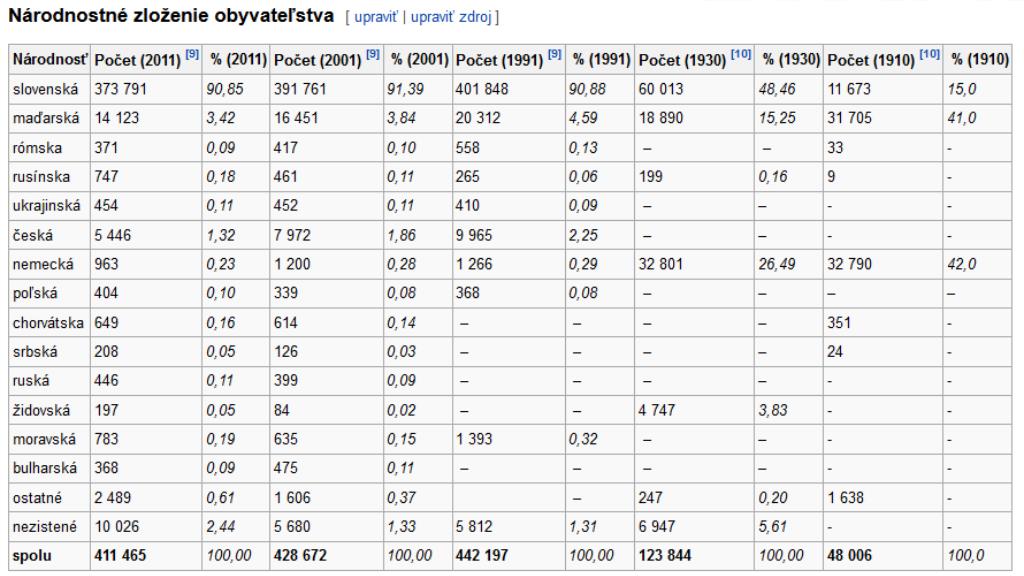Click the 'Národnosť' column header

[x=50, y=59]
